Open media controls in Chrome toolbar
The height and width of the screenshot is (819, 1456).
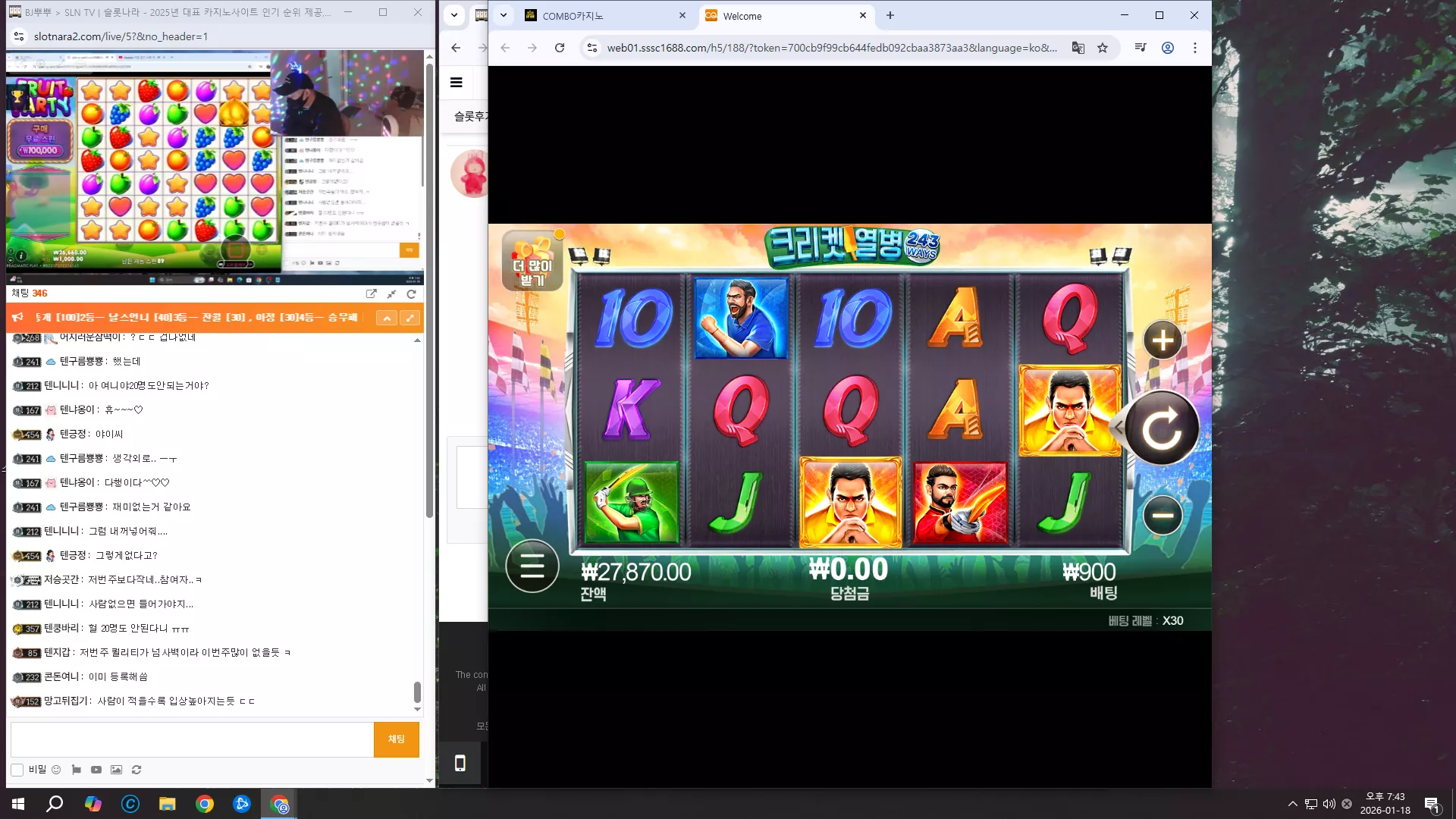(1140, 48)
